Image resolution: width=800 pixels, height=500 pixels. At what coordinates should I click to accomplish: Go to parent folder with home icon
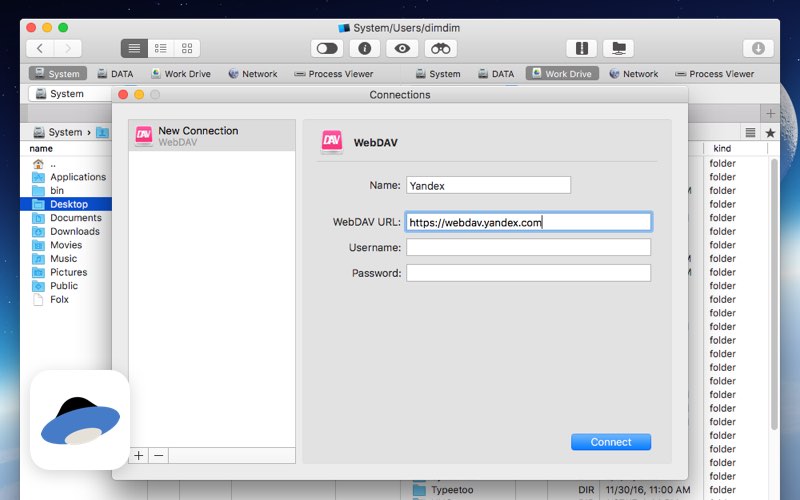[x=38, y=164]
